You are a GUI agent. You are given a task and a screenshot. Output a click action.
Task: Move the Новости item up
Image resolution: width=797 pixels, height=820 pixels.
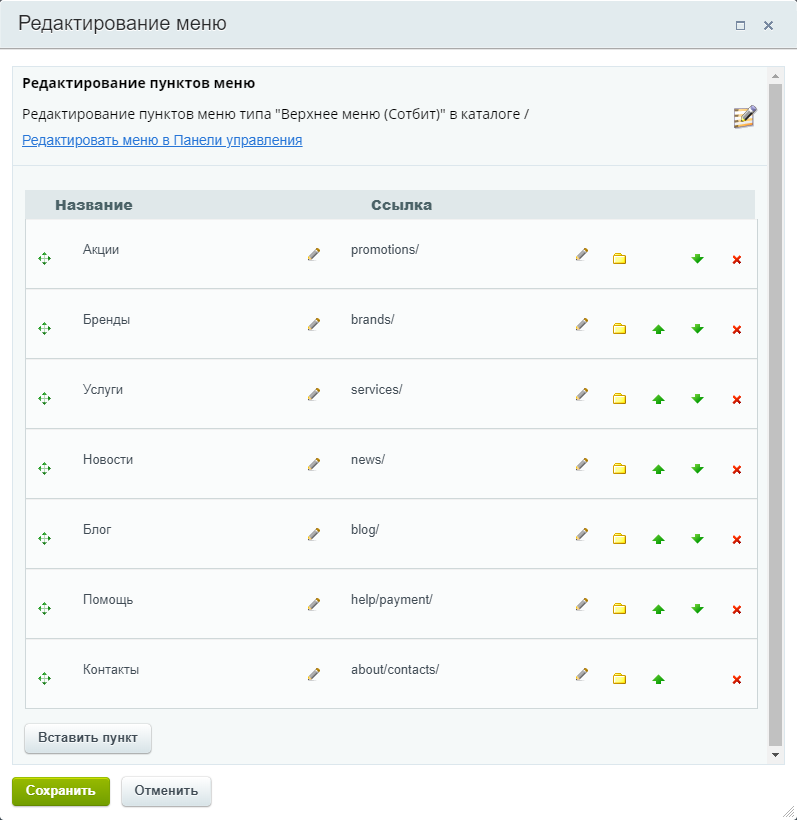point(658,469)
